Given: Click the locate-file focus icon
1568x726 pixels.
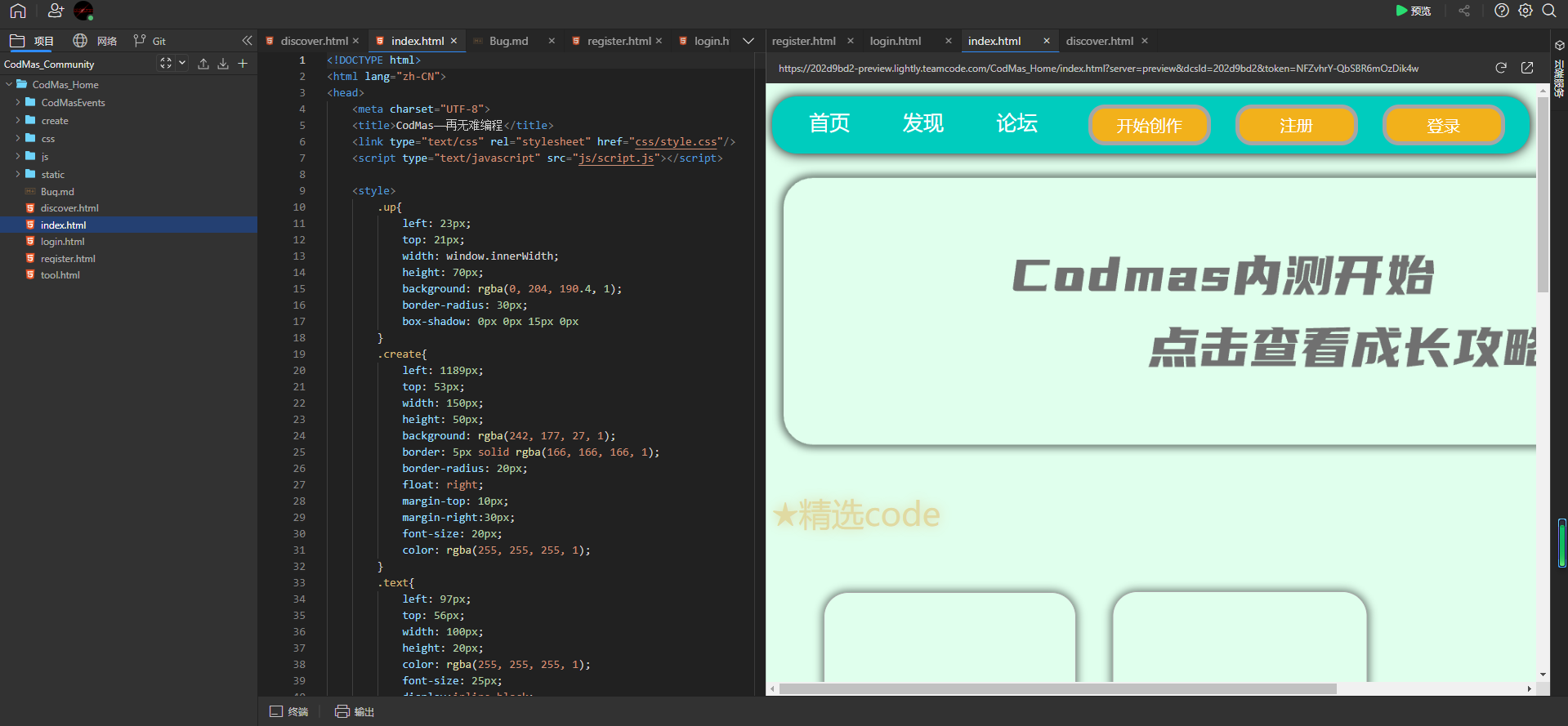Looking at the screenshot, I should tap(166, 64).
